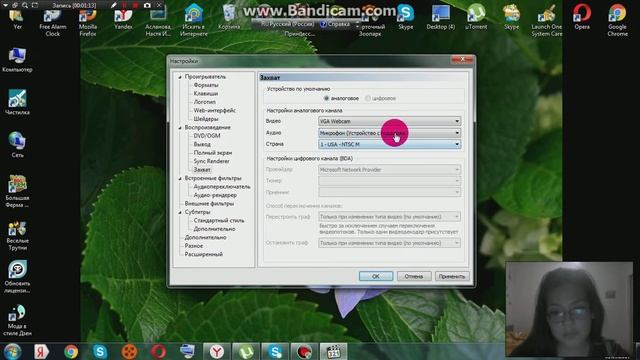Click the Отмена button

(x=414, y=276)
